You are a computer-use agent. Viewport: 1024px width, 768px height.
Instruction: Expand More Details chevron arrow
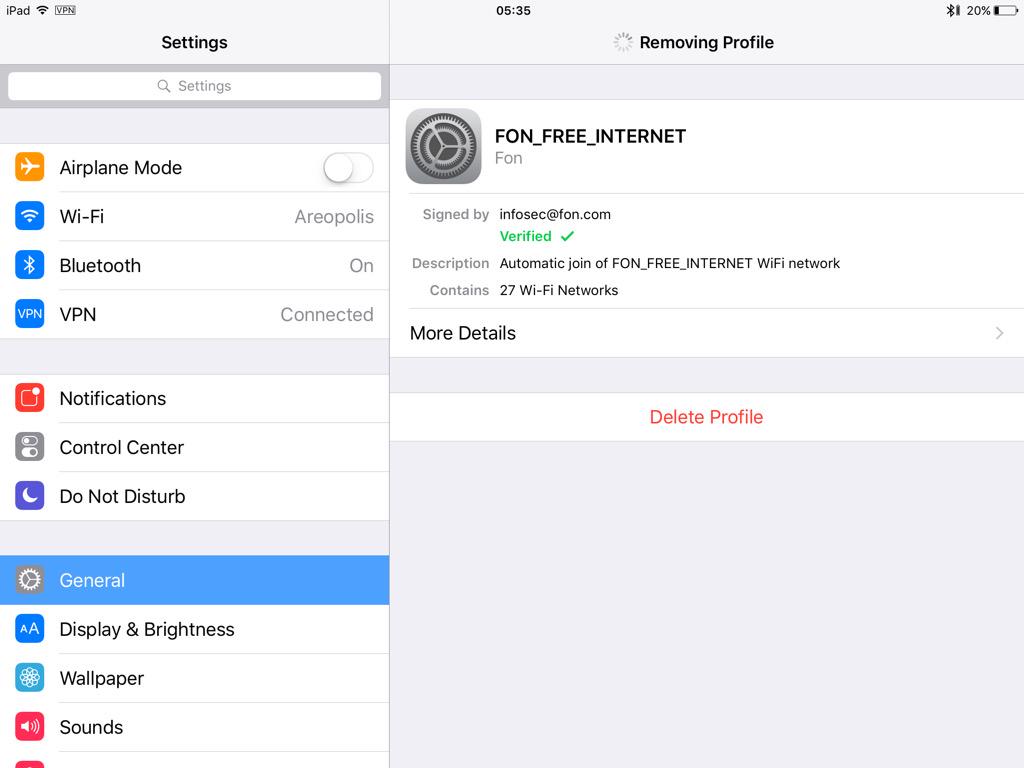click(999, 333)
